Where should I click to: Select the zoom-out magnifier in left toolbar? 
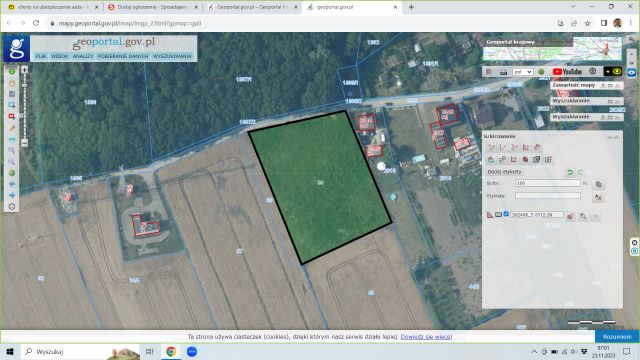click(12, 162)
